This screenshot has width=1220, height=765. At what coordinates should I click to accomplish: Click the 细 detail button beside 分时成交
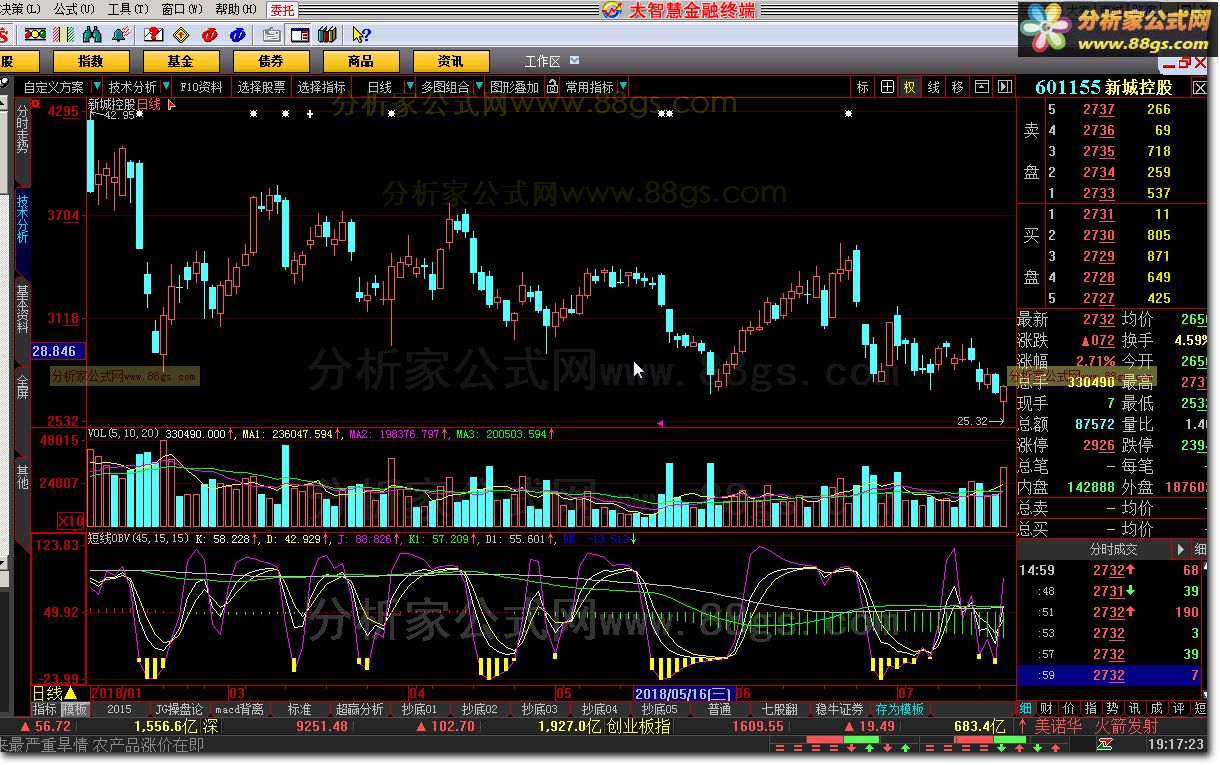tap(1199, 550)
